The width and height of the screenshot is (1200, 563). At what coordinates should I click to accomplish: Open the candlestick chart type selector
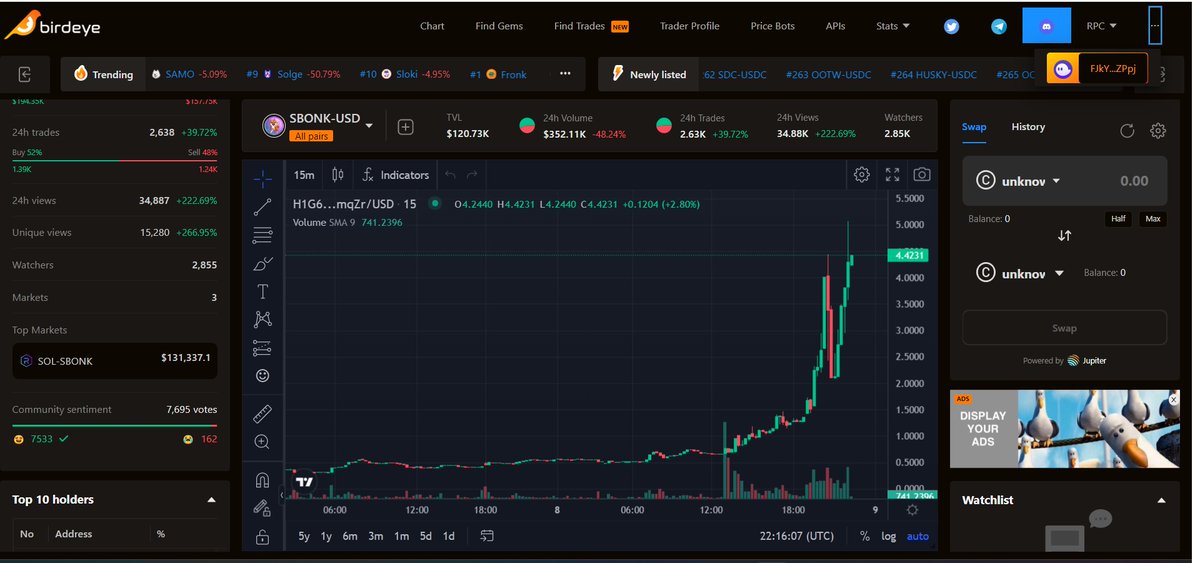338,175
